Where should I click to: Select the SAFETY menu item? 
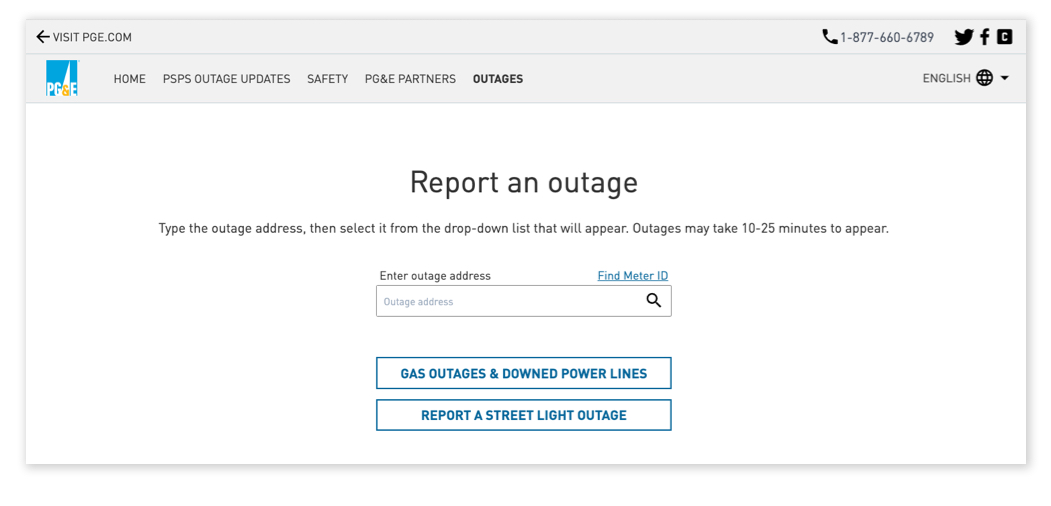pos(327,79)
